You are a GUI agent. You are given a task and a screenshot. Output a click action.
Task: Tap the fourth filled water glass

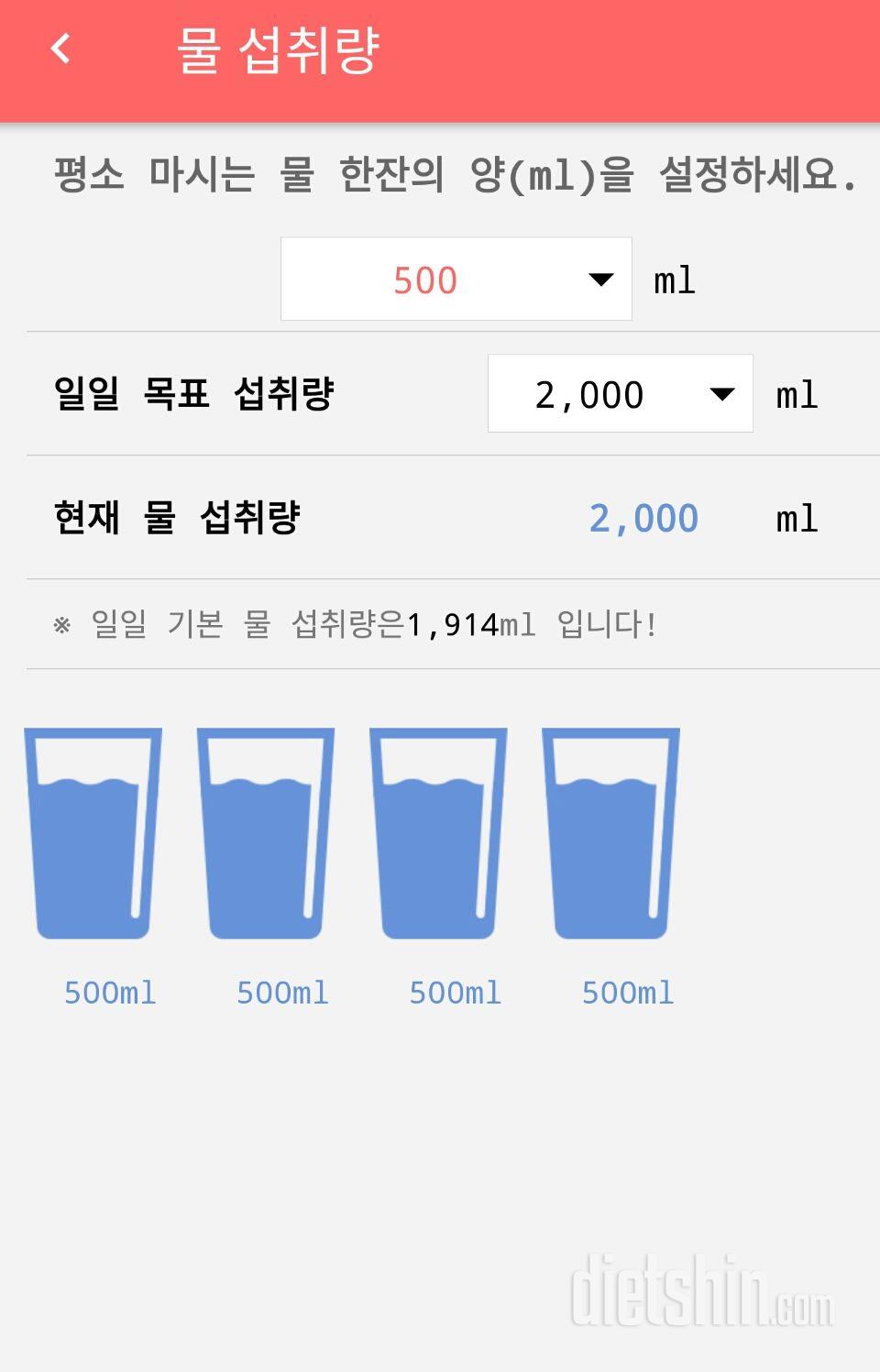click(x=610, y=833)
